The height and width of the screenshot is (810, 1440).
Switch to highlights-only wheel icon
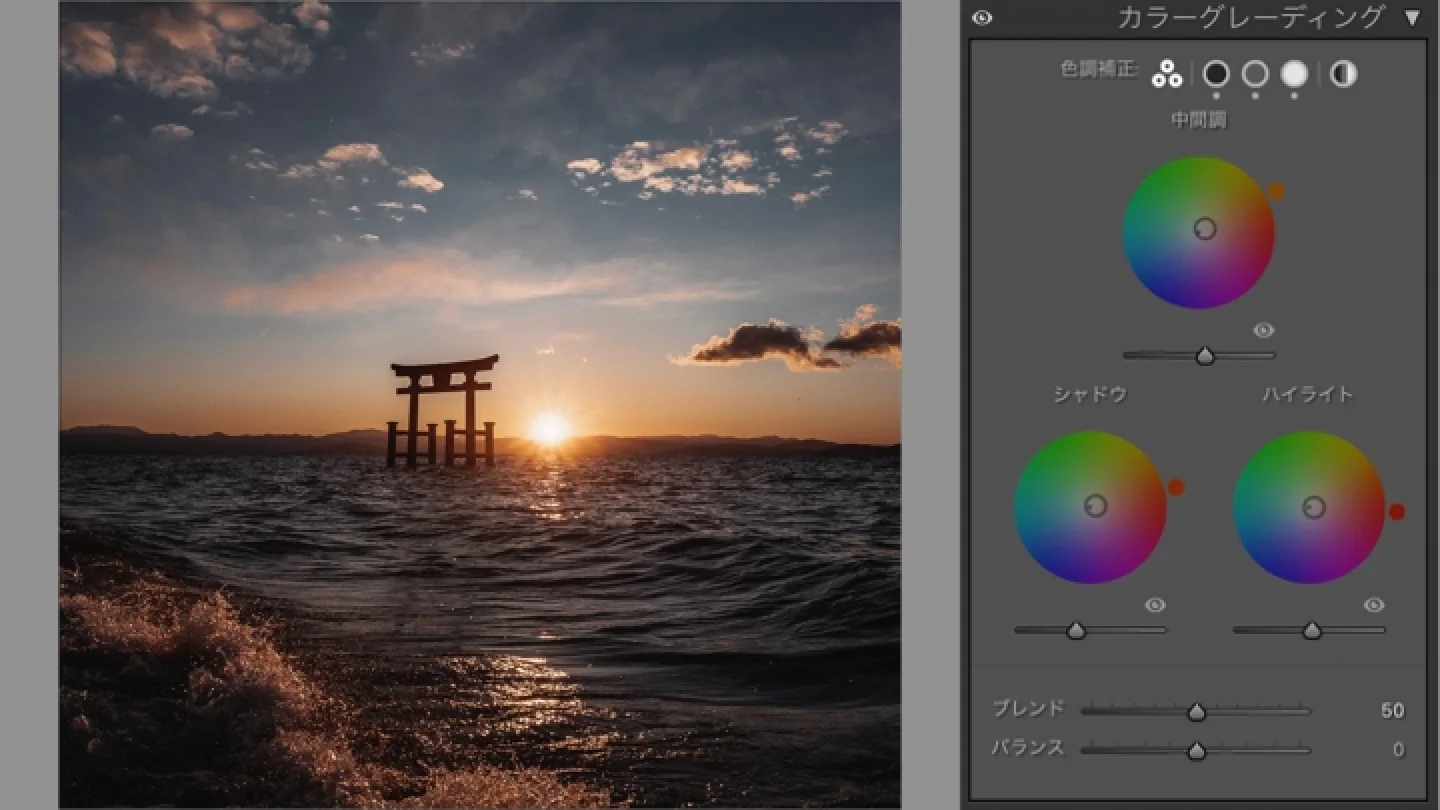pos(1294,73)
